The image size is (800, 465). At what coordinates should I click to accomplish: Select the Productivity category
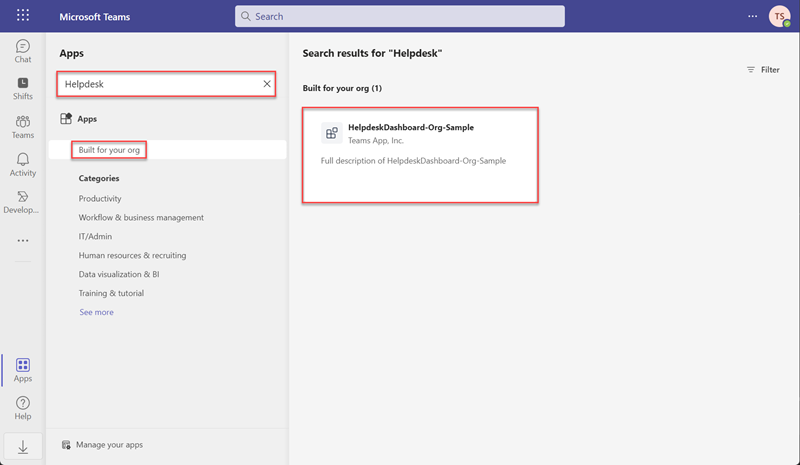coord(100,198)
